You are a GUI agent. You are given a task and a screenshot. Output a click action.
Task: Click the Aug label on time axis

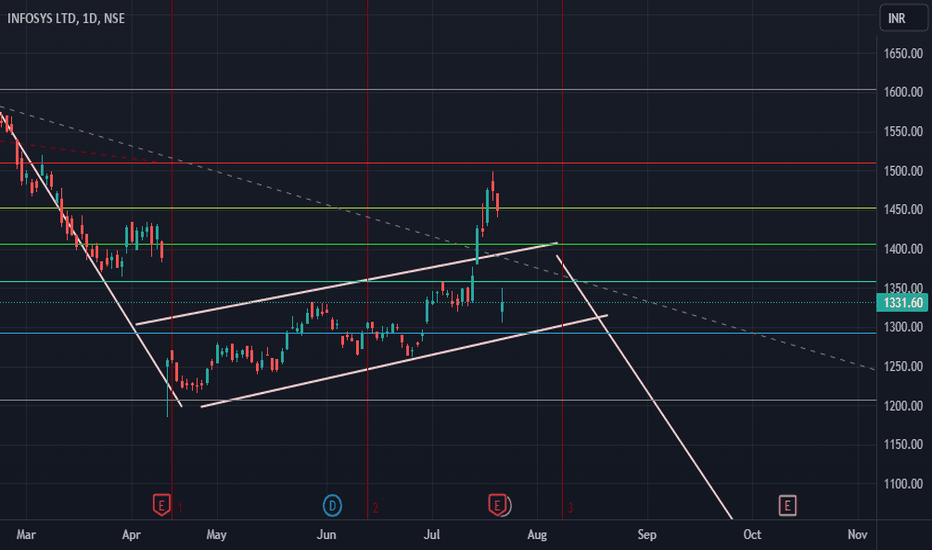[537, 535]
